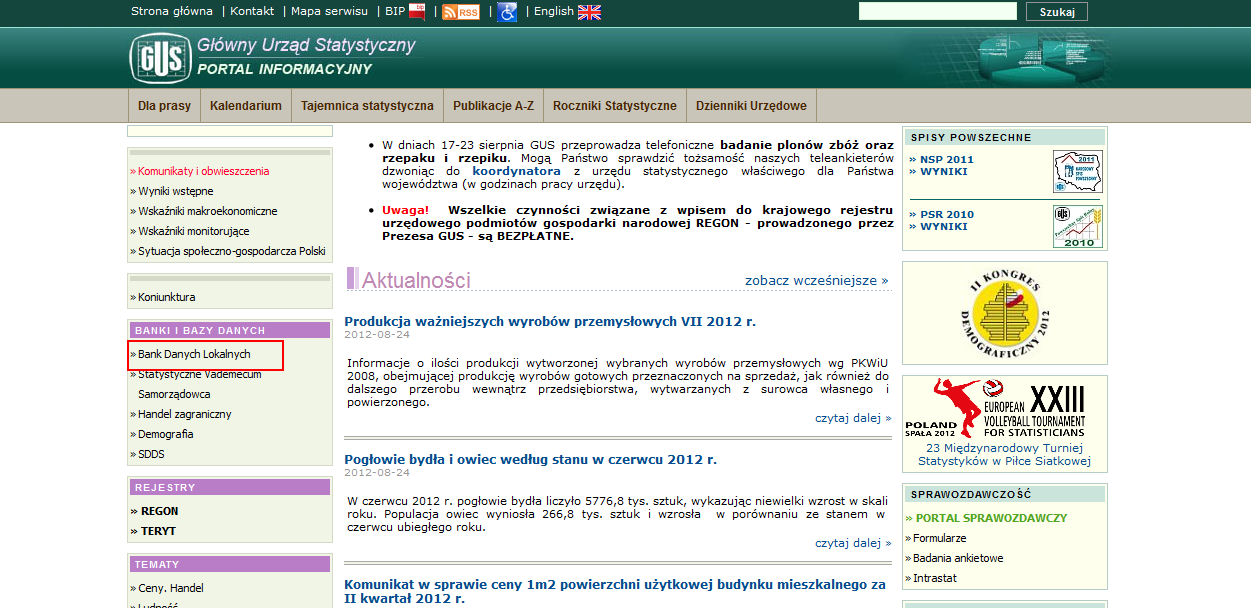Open the RSS feed icon
Screen dimensions: 1251x608
[x=461, y=12]
